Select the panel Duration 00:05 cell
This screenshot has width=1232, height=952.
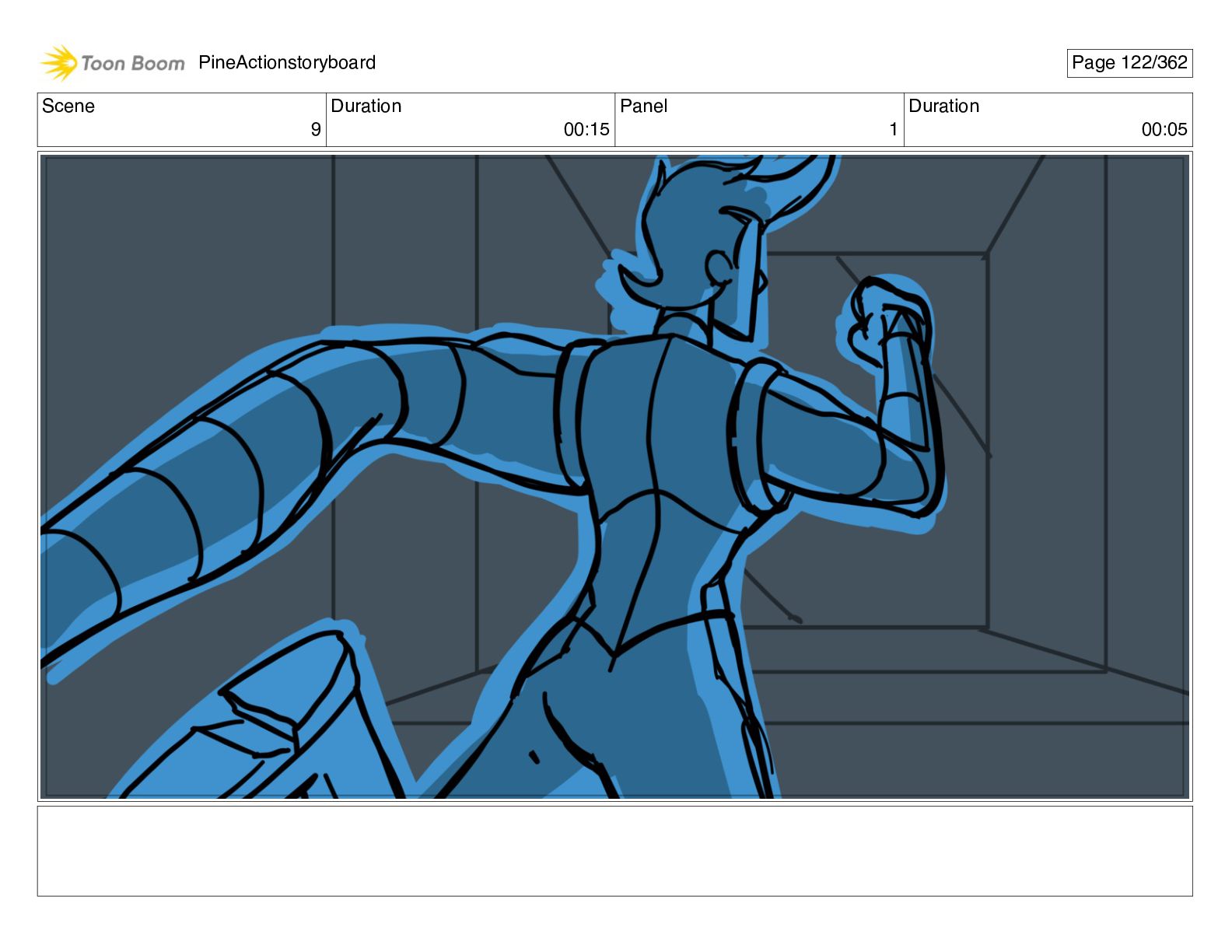[1048, 120]
